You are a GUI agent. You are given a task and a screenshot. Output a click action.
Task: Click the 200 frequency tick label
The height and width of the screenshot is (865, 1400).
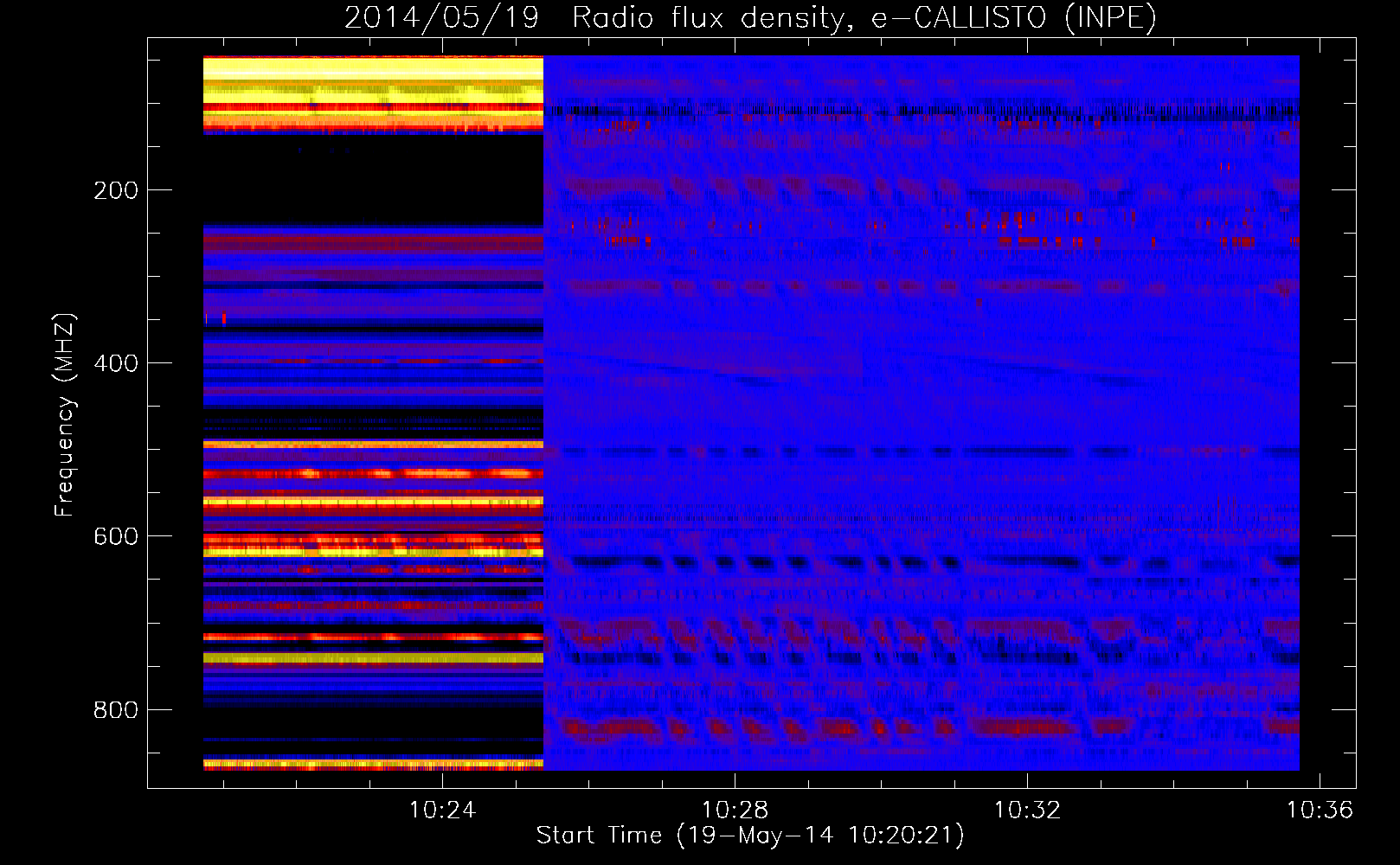[116, 190]
